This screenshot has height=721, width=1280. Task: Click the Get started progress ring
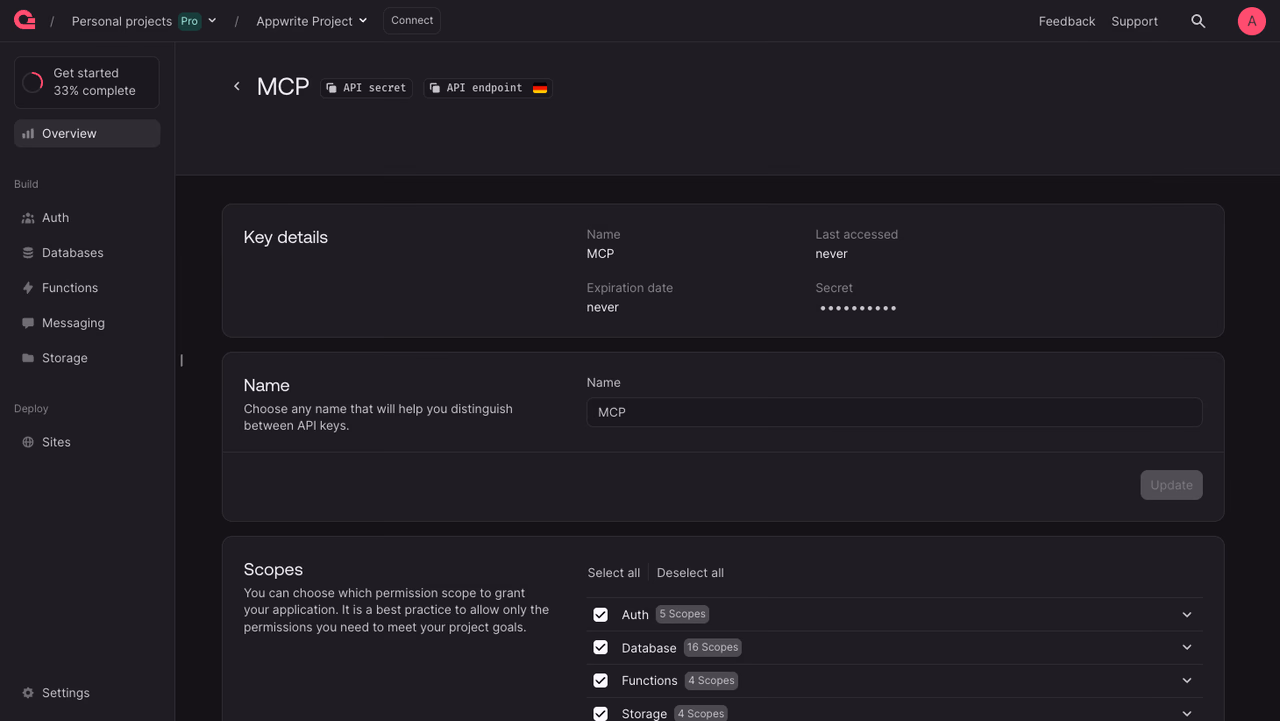point(33,82)
